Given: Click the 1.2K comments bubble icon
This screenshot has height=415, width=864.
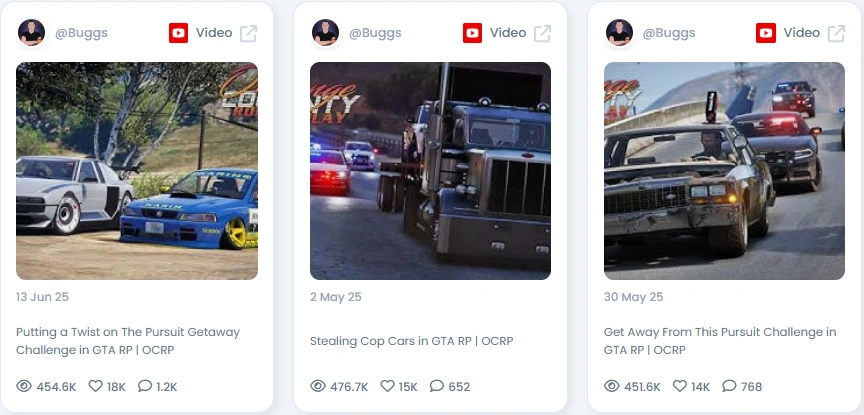Looking at the screenshot, I should [145, 386].
